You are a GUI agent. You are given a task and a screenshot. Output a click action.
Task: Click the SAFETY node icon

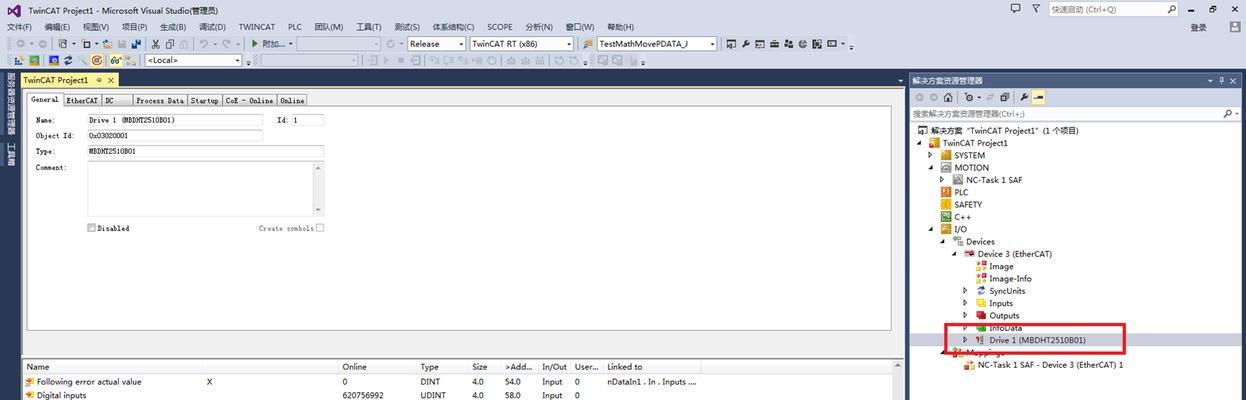946,204
